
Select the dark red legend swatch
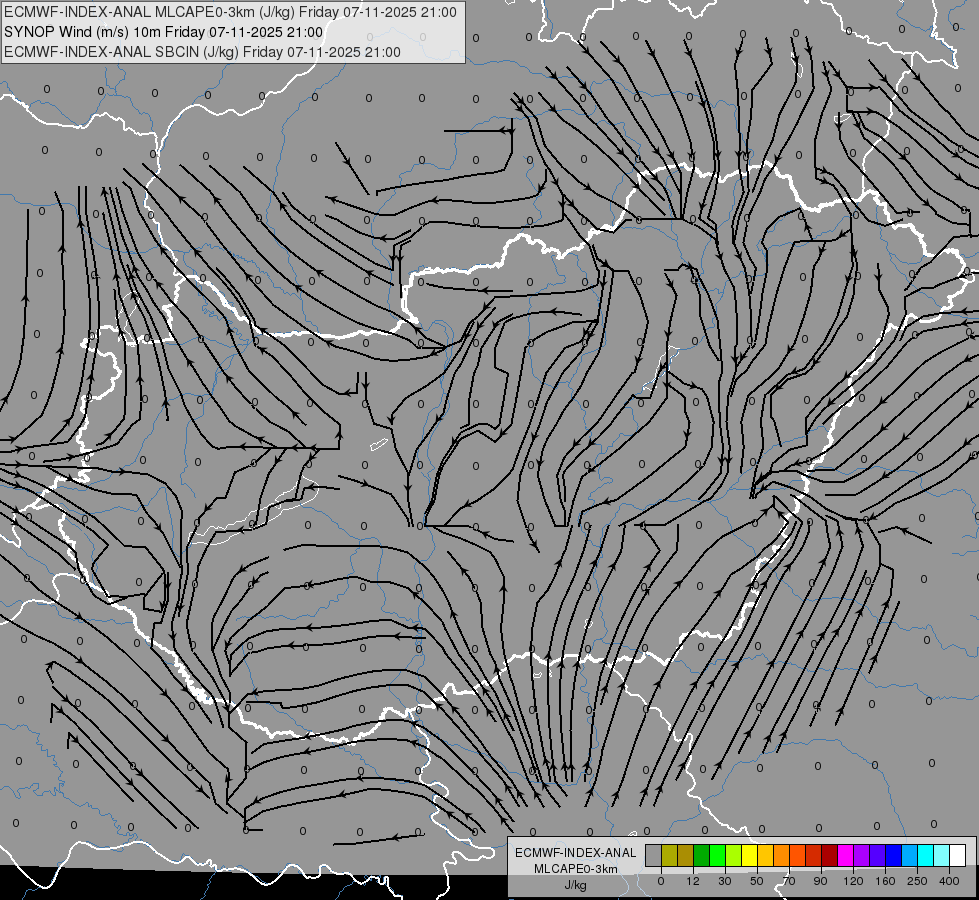pos(829,855)
